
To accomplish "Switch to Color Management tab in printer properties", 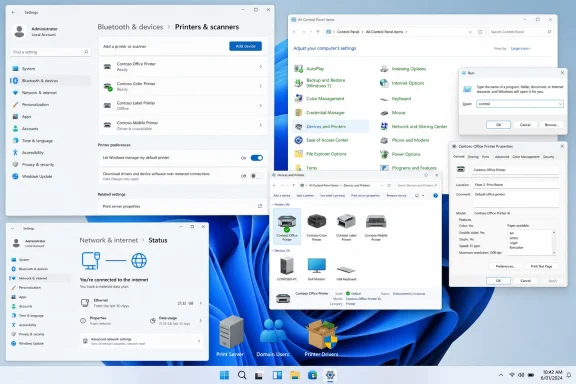I will tap(526, 157).
